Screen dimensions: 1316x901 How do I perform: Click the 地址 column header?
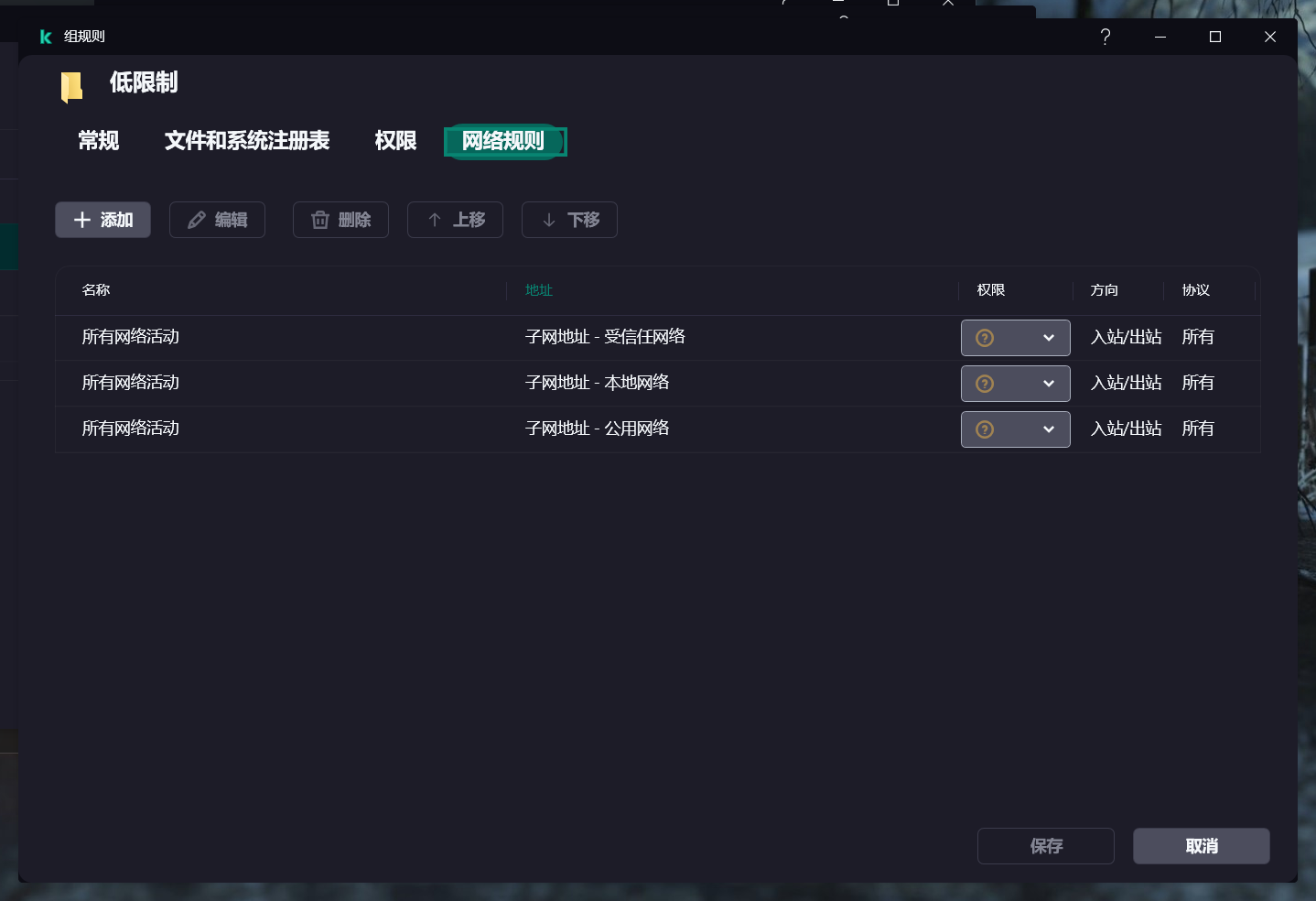[539, 290]
